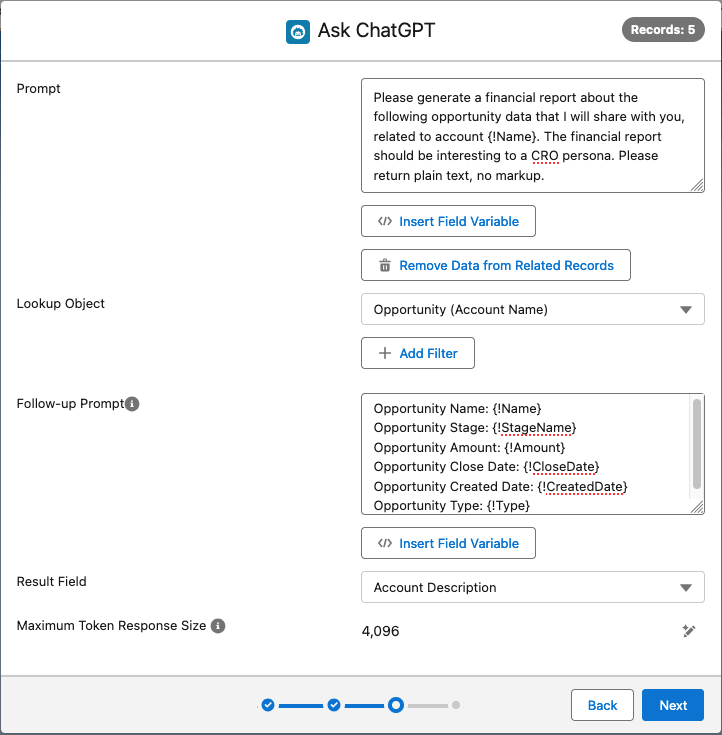Viewport: 722px width, 735px height.
Task: Click the edit icon next to 4,096
Action: (x=689, y=631)
